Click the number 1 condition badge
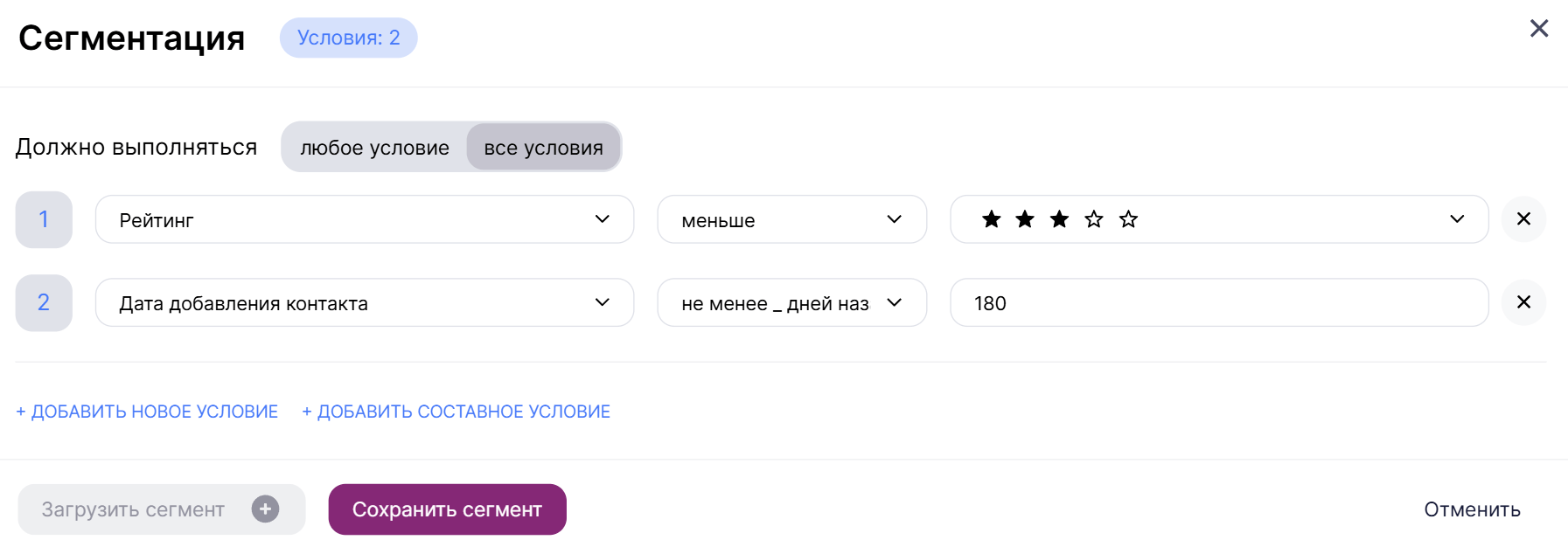 44,219
